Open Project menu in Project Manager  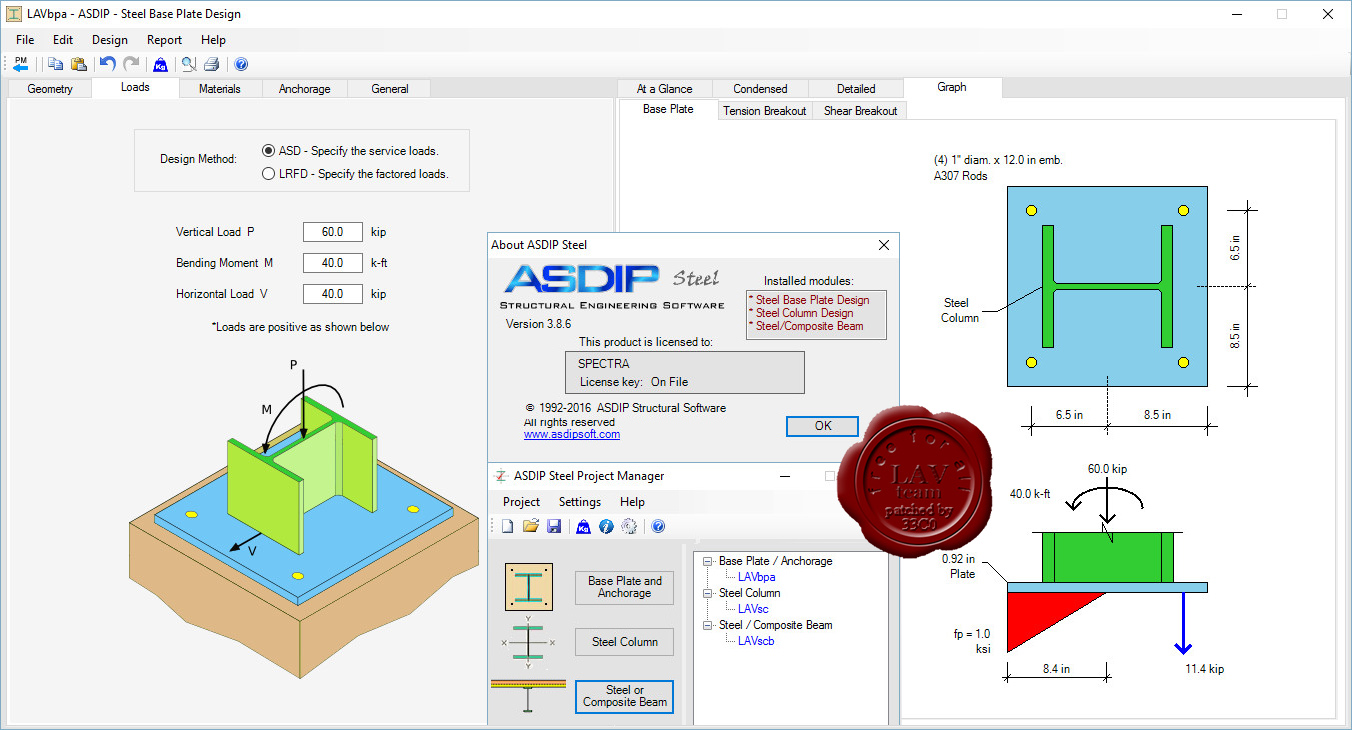tap(521, 502)
